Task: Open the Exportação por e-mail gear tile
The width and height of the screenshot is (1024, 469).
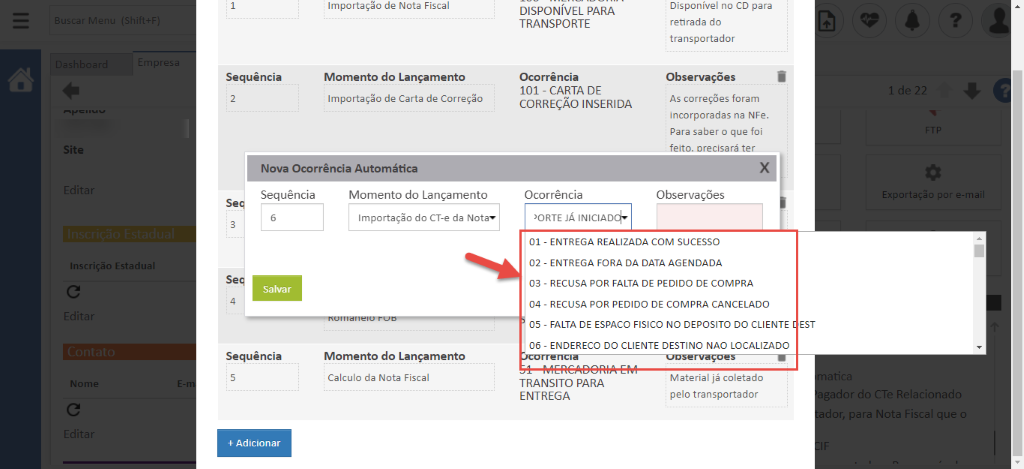Action: tap(933, 182)
